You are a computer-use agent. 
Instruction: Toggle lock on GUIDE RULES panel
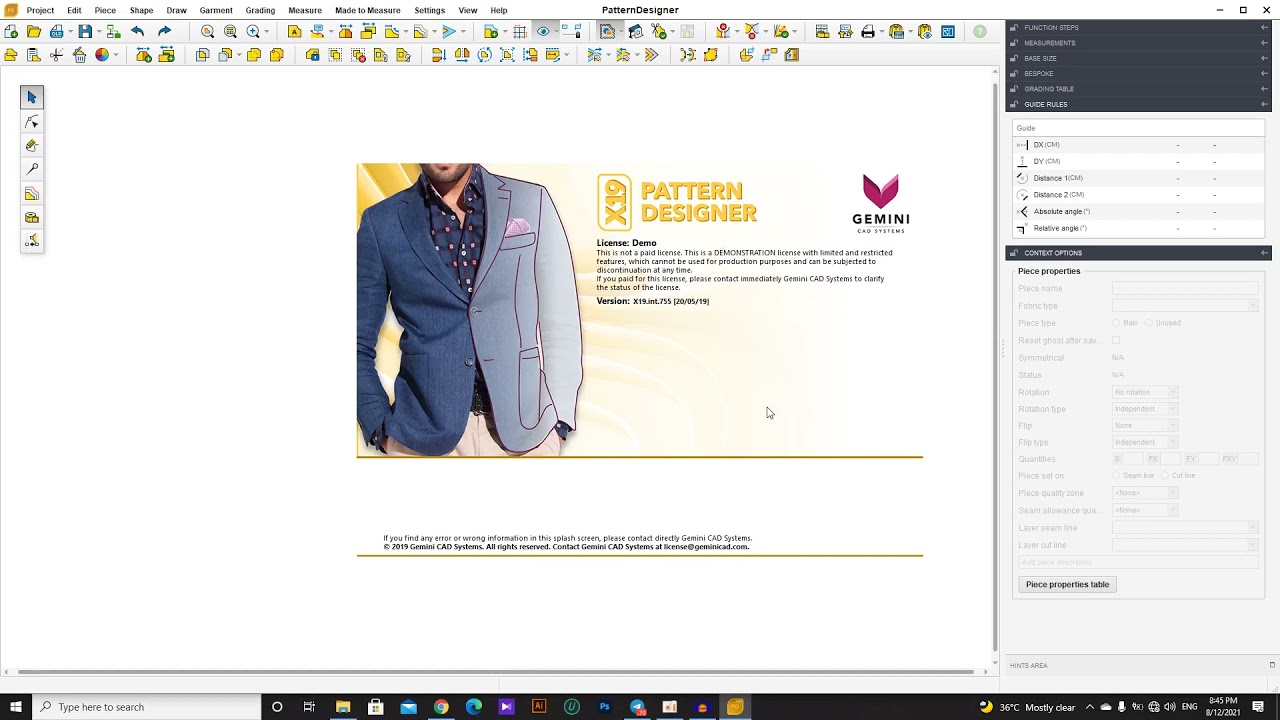(x=1014, y=104)
